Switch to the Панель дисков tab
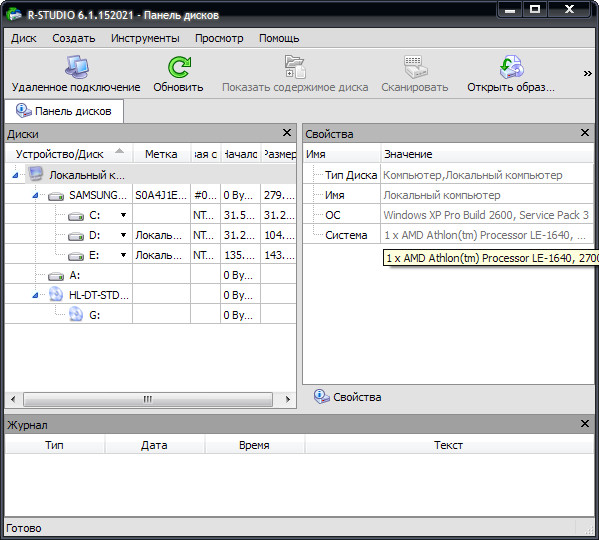This screenshot has width=599, height=540. pos(64,111)
